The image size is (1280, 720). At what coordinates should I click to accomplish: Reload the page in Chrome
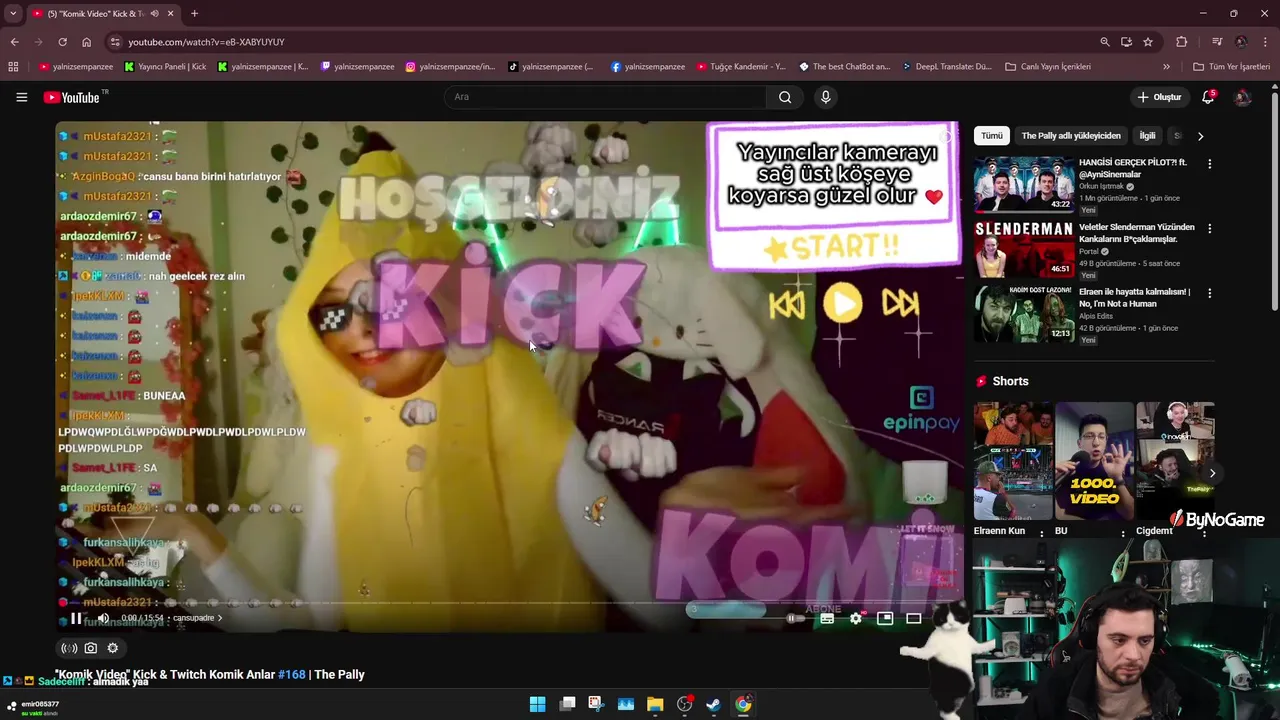pyautogui.click(x=62, y=42)
